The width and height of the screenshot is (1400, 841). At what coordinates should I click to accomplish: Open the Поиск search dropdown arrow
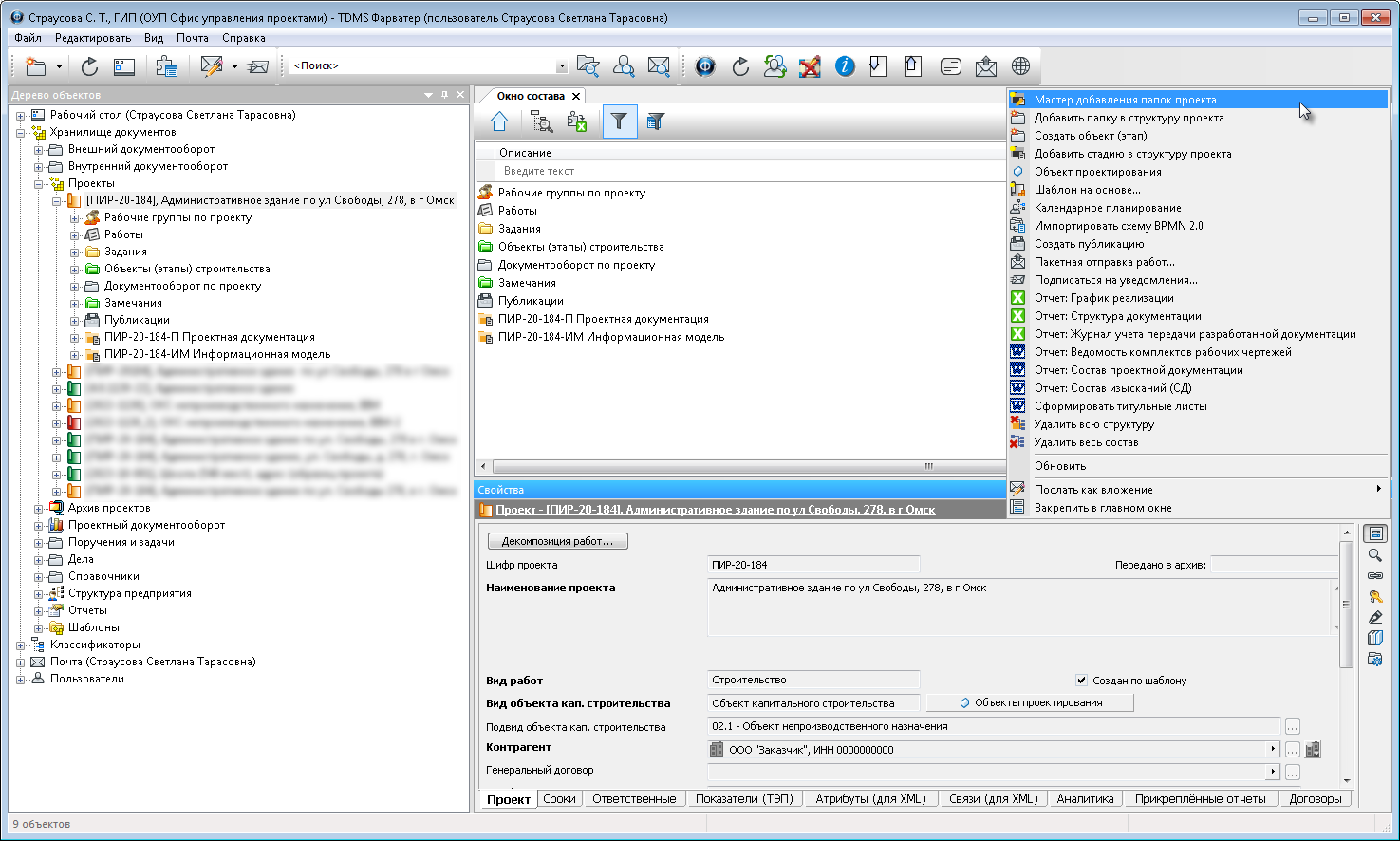pyautogui.click(x=561, y=66)
